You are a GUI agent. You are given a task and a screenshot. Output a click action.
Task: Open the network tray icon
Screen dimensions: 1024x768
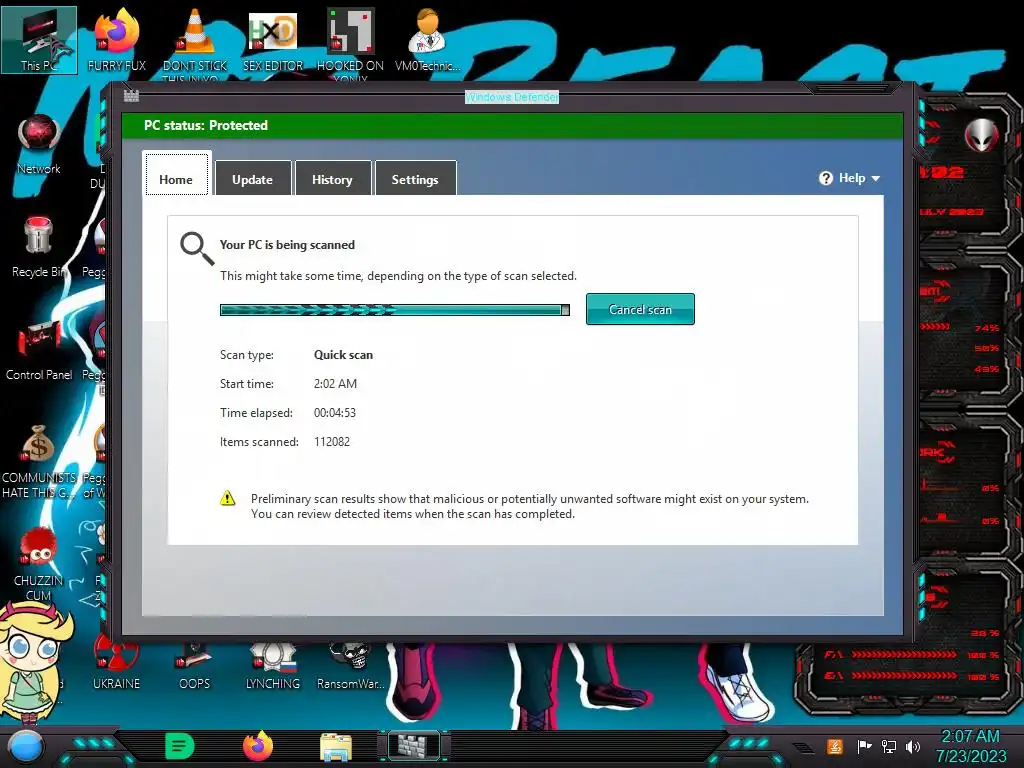click(888, 746)
